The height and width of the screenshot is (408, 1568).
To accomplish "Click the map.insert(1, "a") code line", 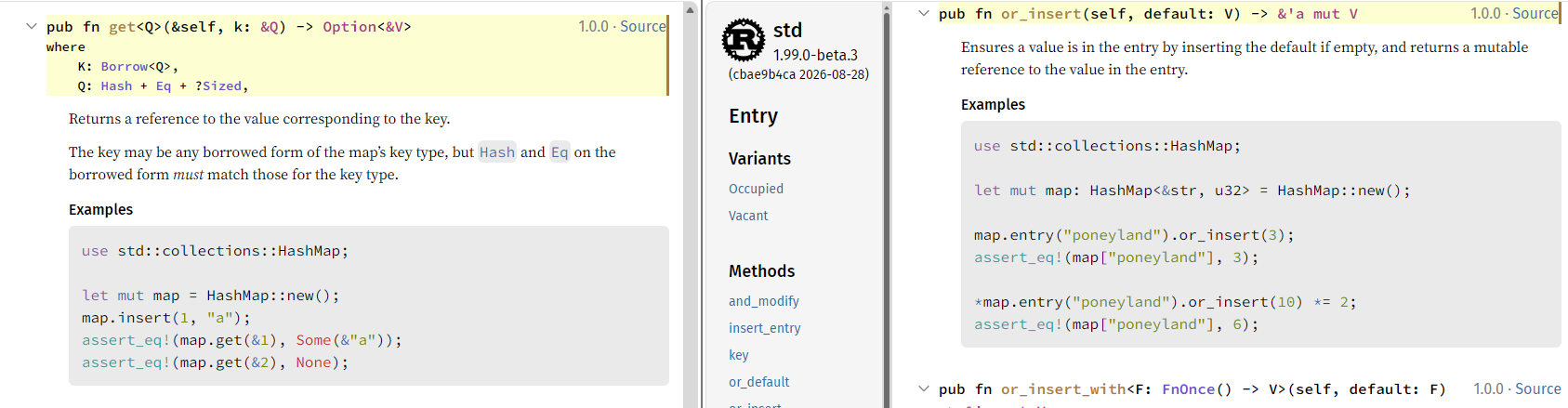I will click(x=165, y=318).
